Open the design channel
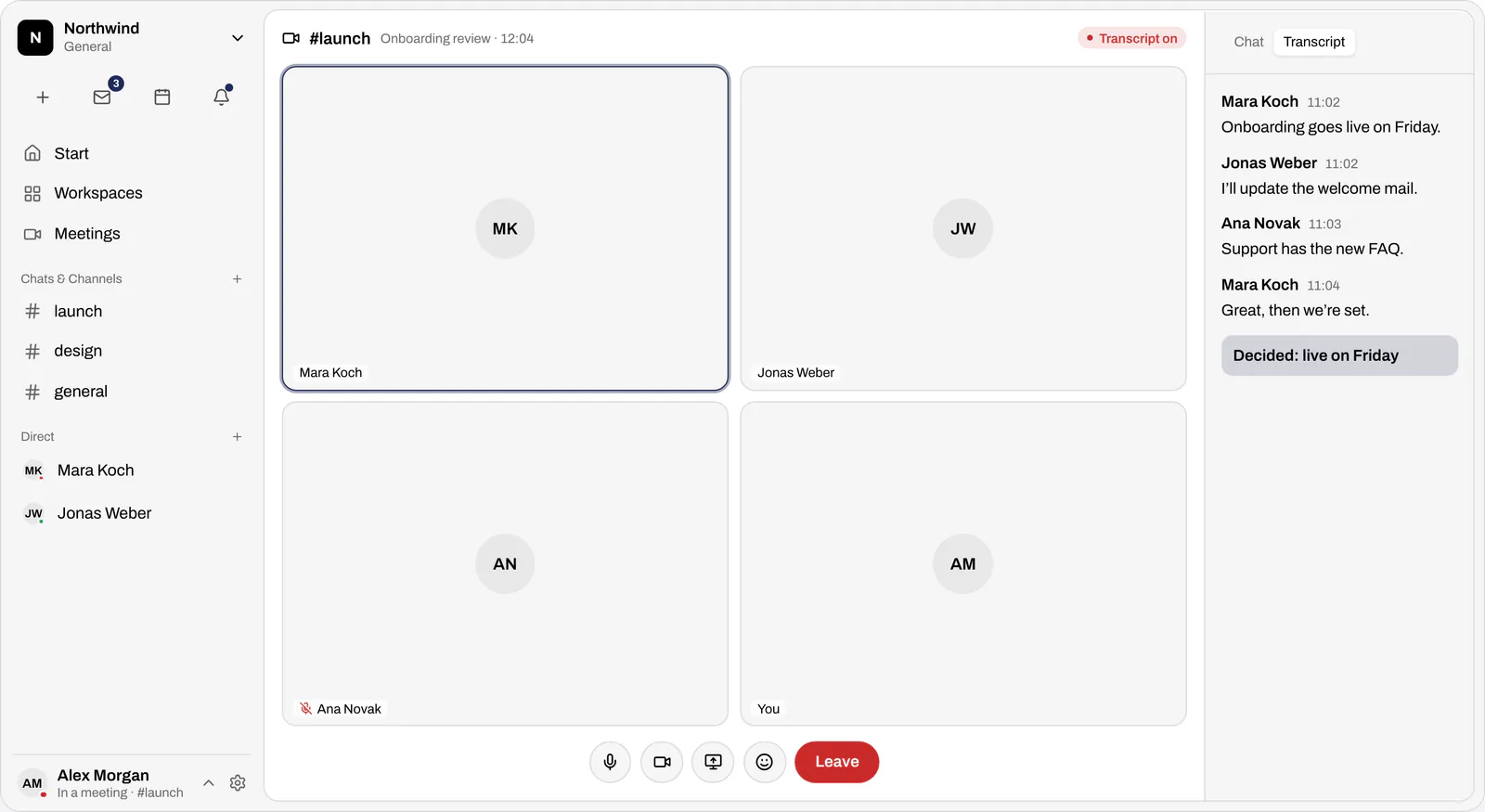Screen dimensions: 1485x812 point(132,351)
